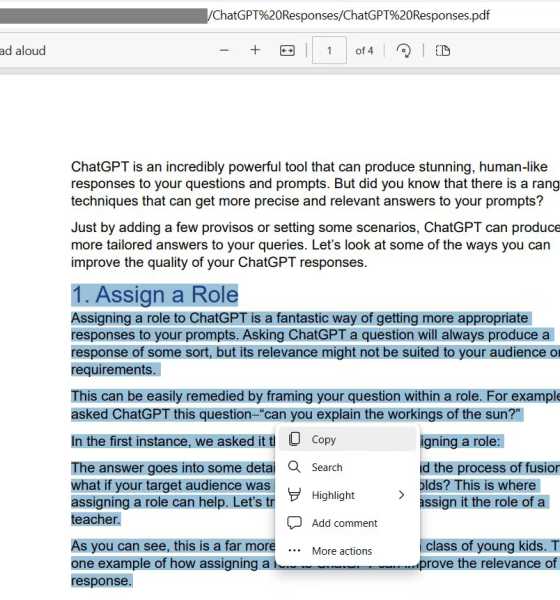
Task: Click the word 'response.' ending the selection
Action: tap(101, 581)
